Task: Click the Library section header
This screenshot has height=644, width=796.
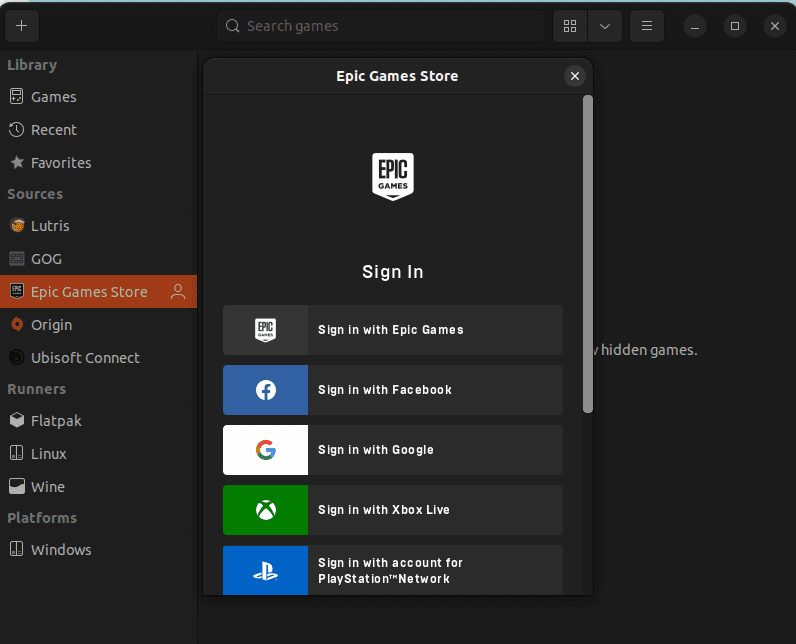Action: point(32,65)
